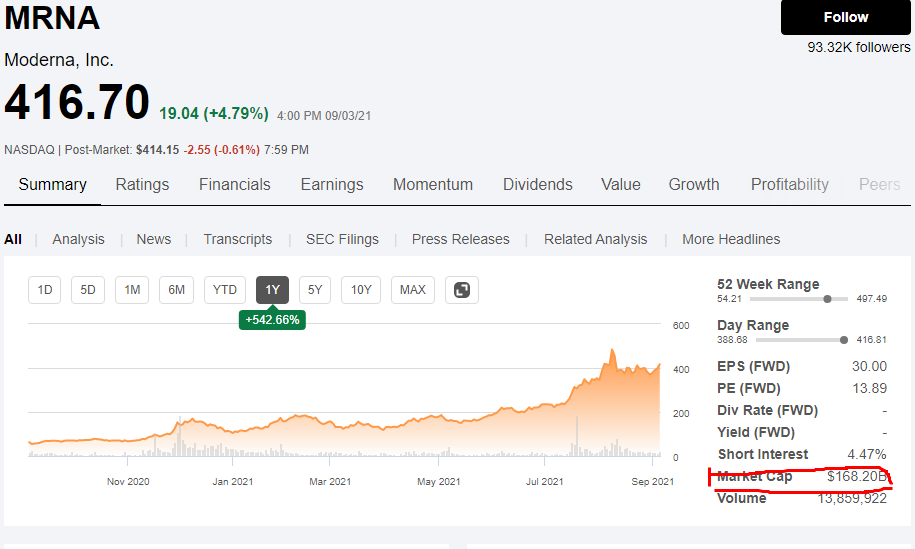Click the Sep 2021 axis label
Image resolution: width=915 pixels, height=549 pixels.
(x=652, y=482)
